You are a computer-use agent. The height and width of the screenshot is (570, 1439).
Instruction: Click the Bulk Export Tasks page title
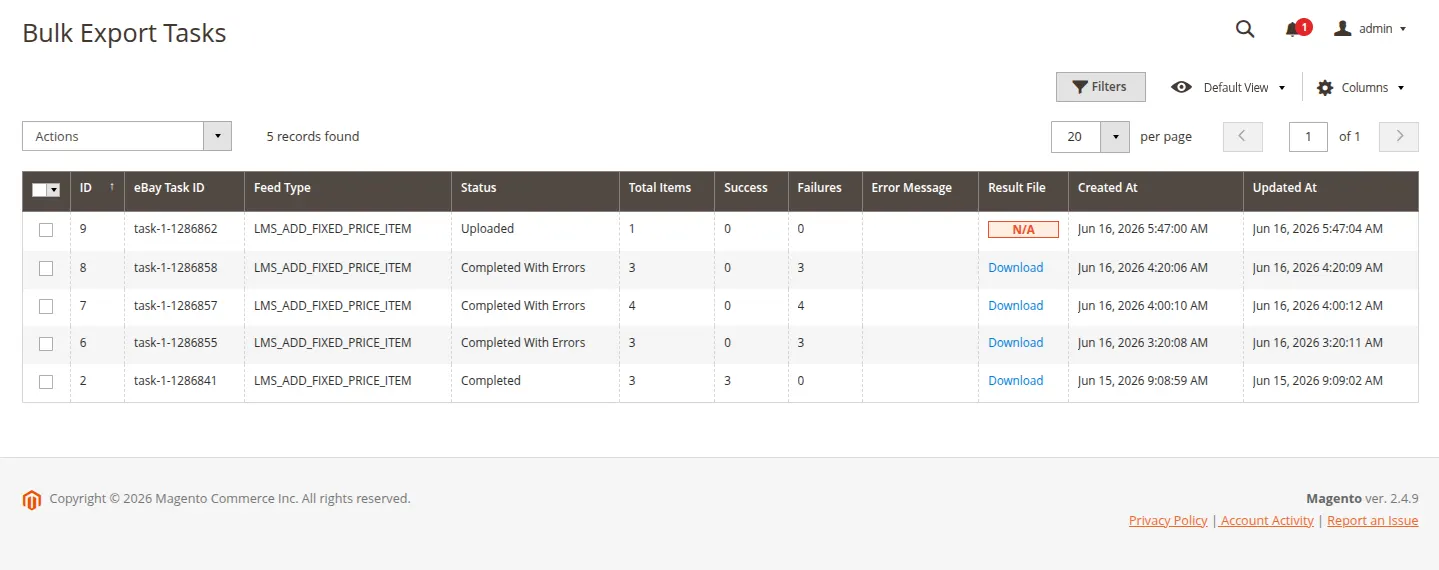[124, 33]
